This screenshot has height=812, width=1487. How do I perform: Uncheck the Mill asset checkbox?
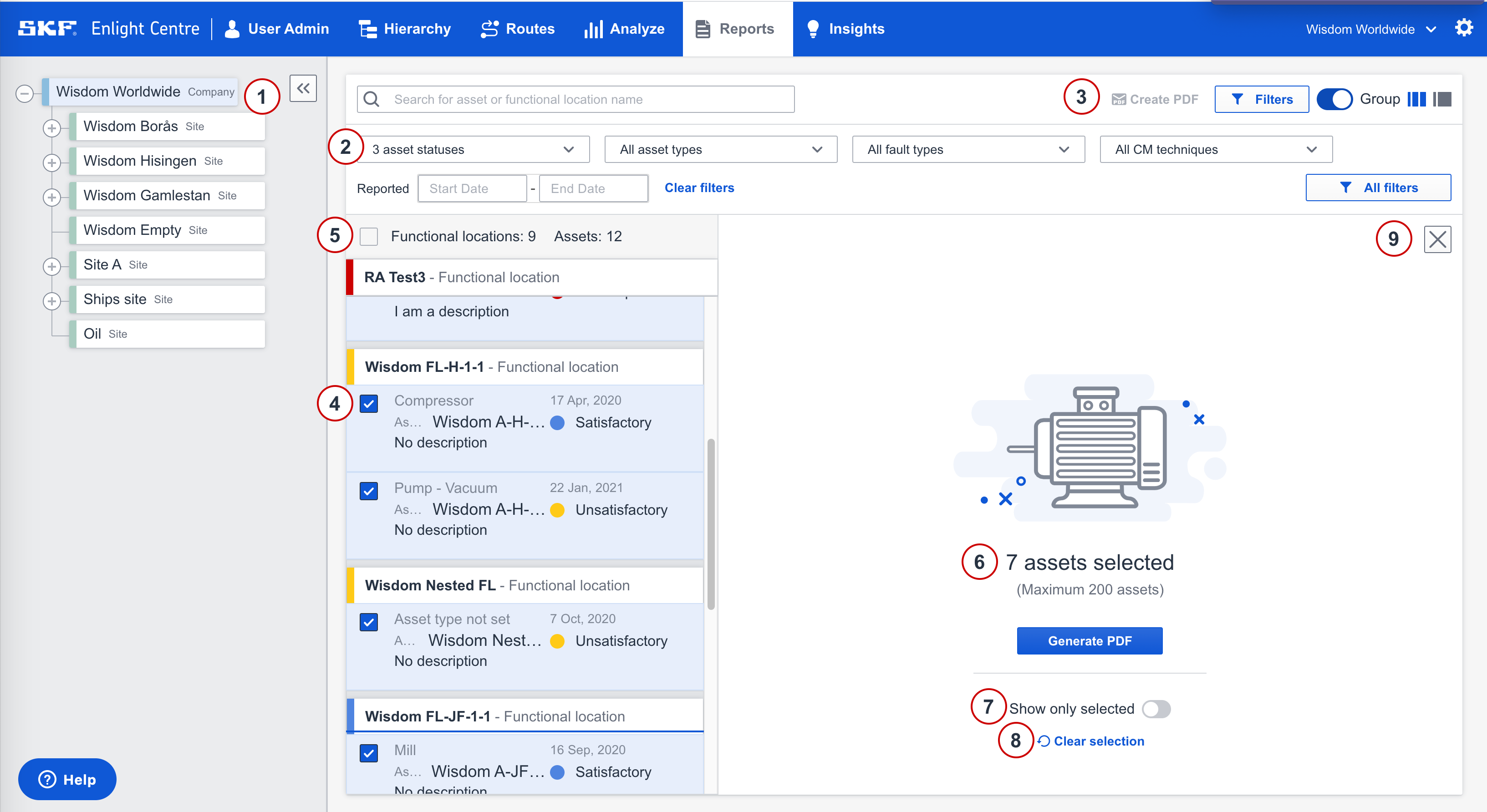[369, 753]
